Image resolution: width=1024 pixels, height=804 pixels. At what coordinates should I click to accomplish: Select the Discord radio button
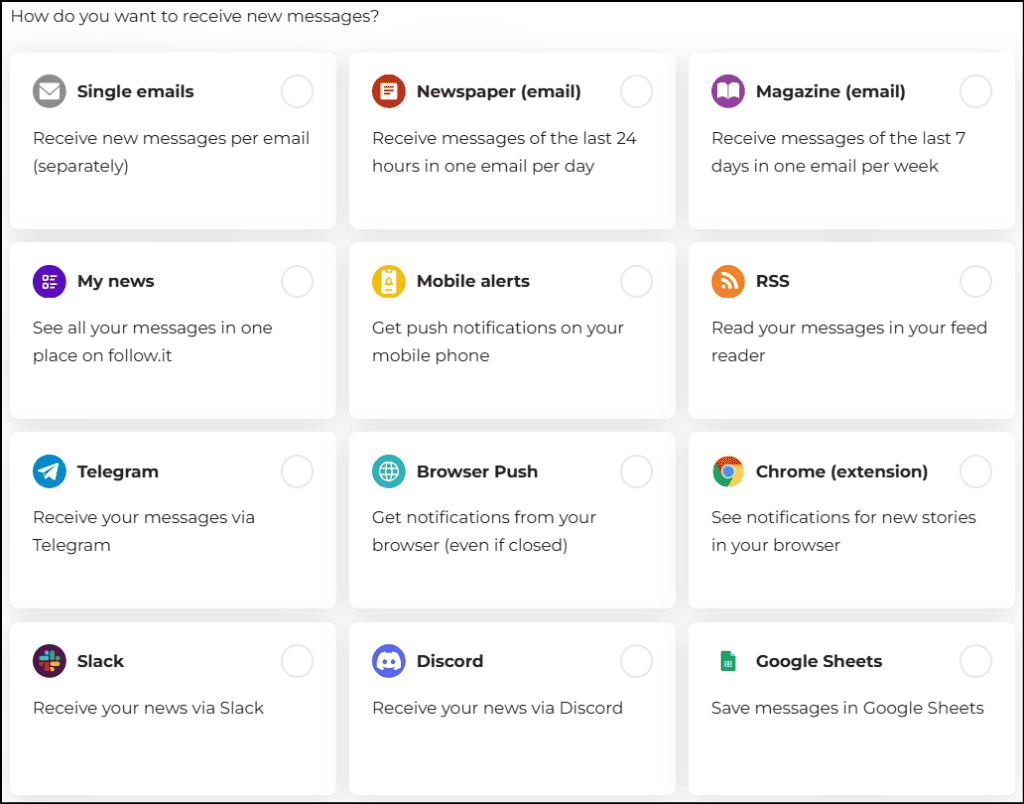[637, 661]
